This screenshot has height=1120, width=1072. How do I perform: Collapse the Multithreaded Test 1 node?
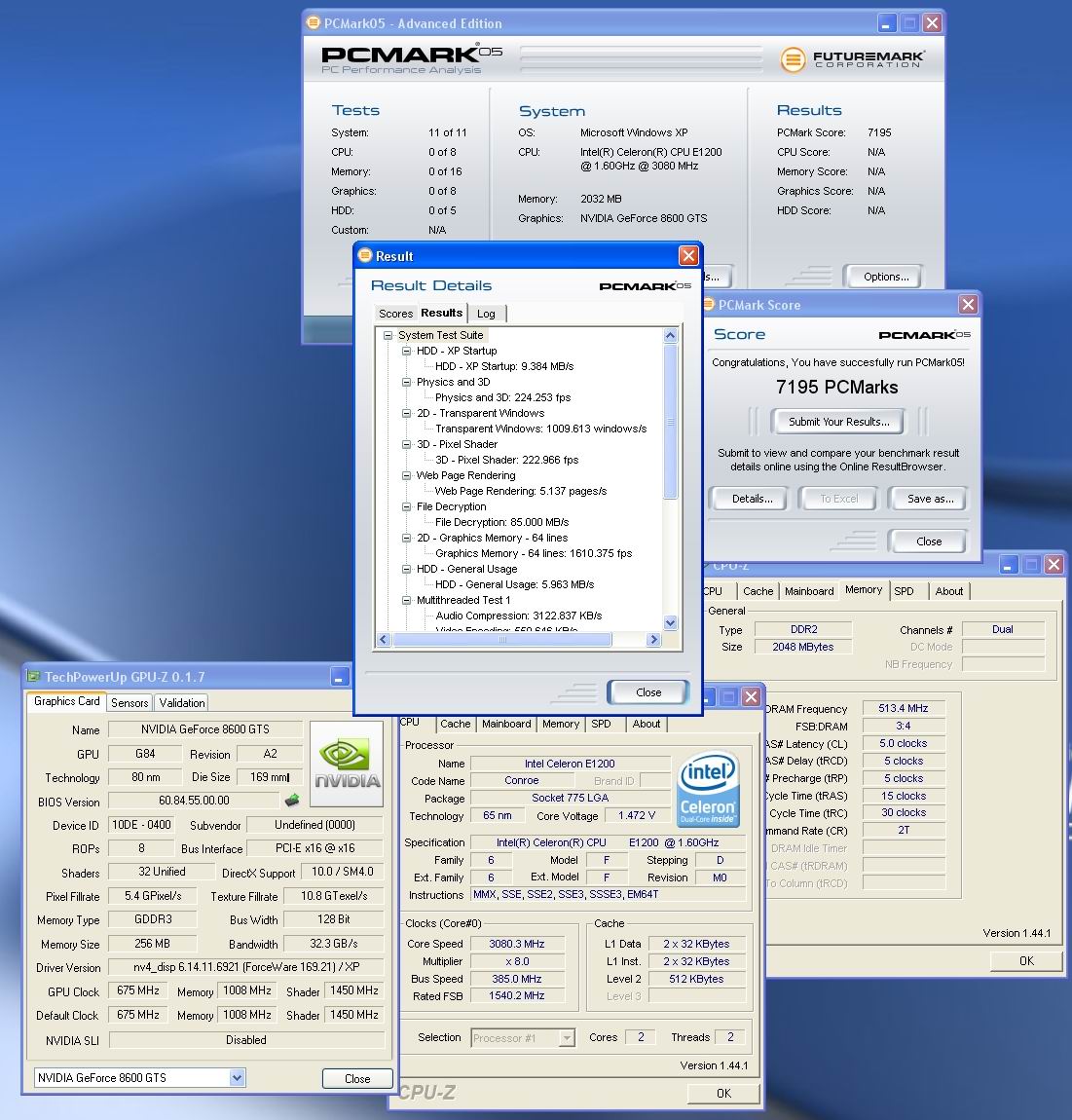[406, 600]
